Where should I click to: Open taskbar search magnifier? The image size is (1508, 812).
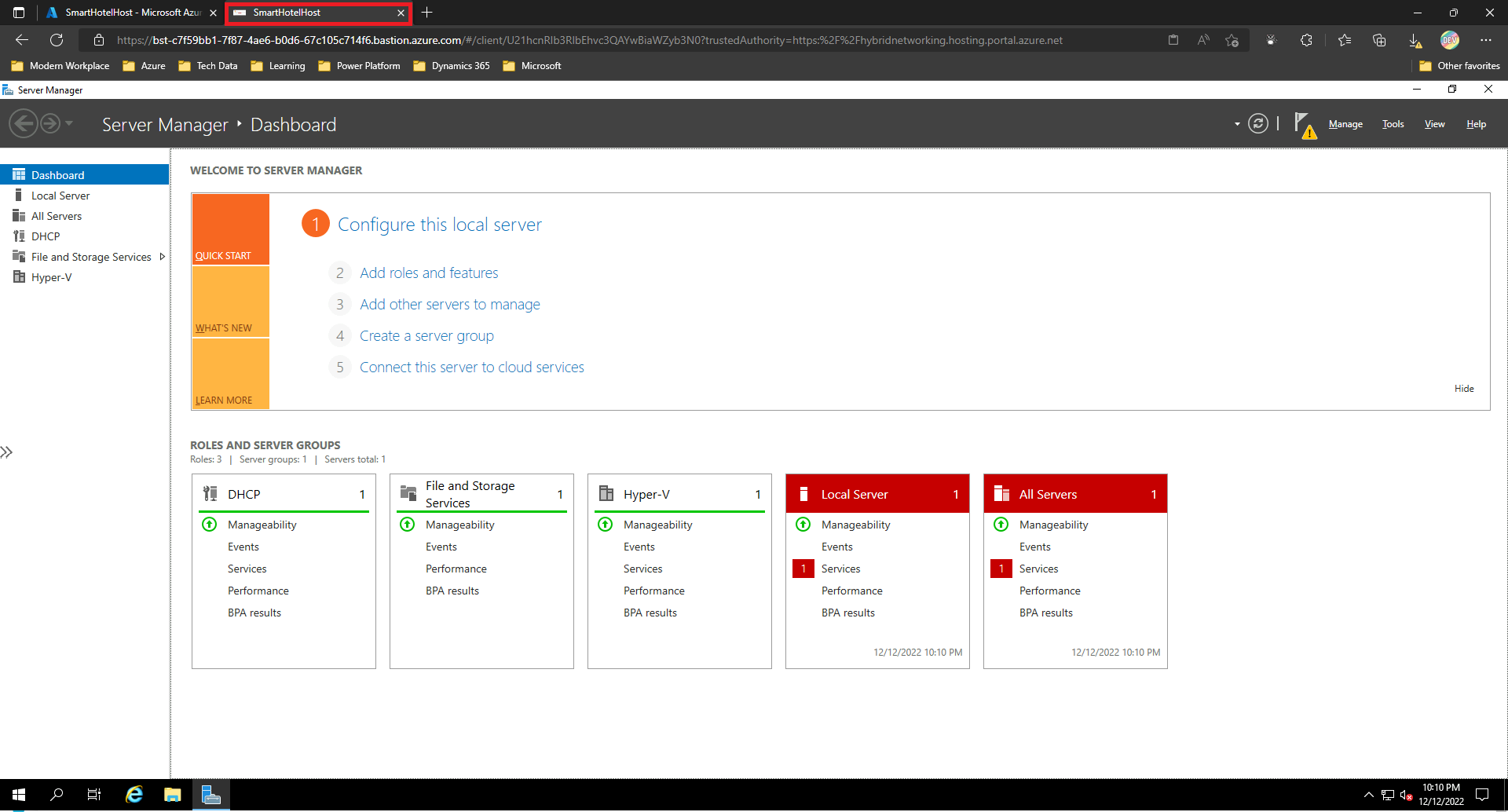[x=57, y=795]
